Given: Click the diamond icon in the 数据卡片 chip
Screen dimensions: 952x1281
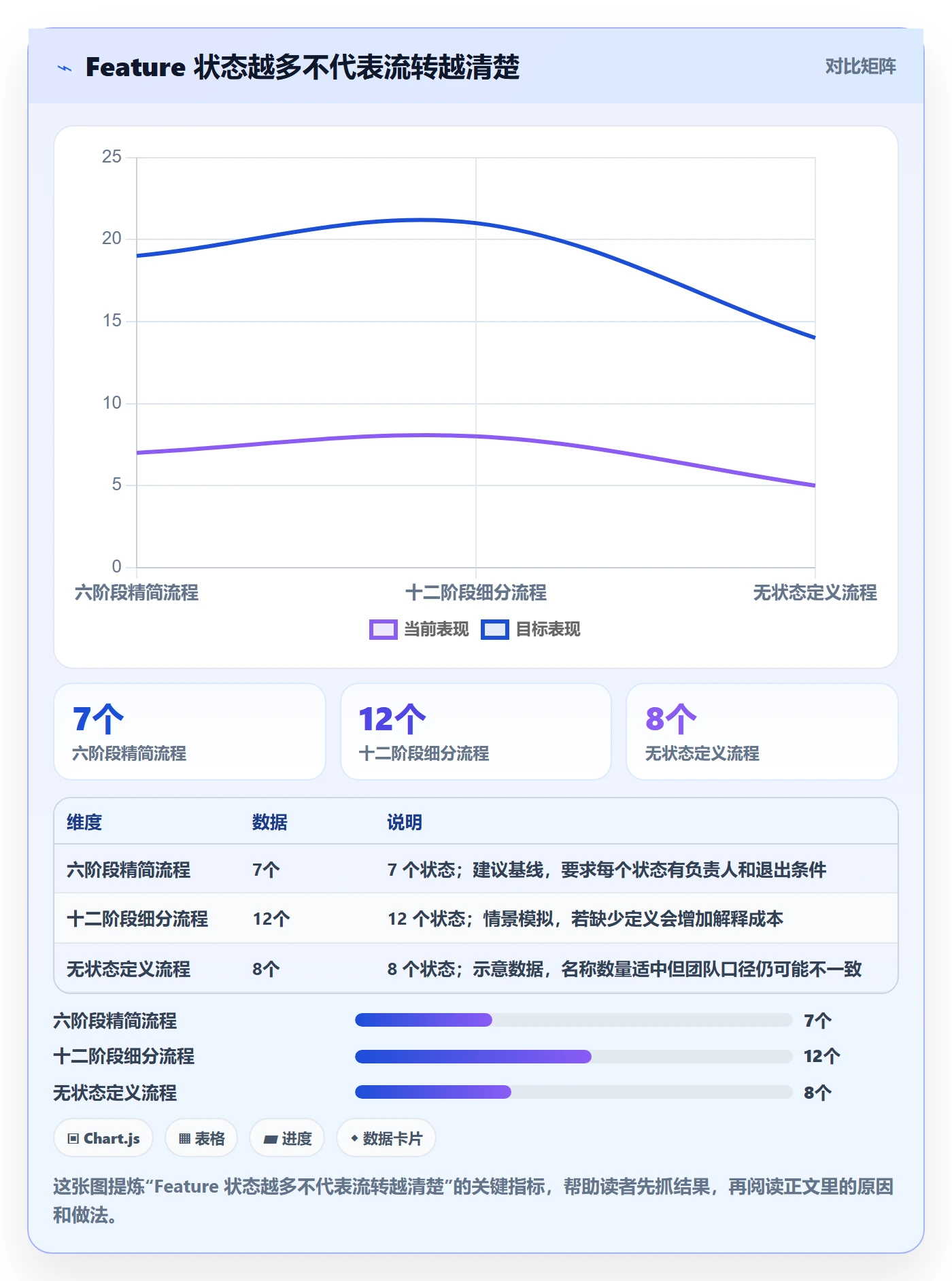Looking at the screenshot, I should click(354, 1138).
